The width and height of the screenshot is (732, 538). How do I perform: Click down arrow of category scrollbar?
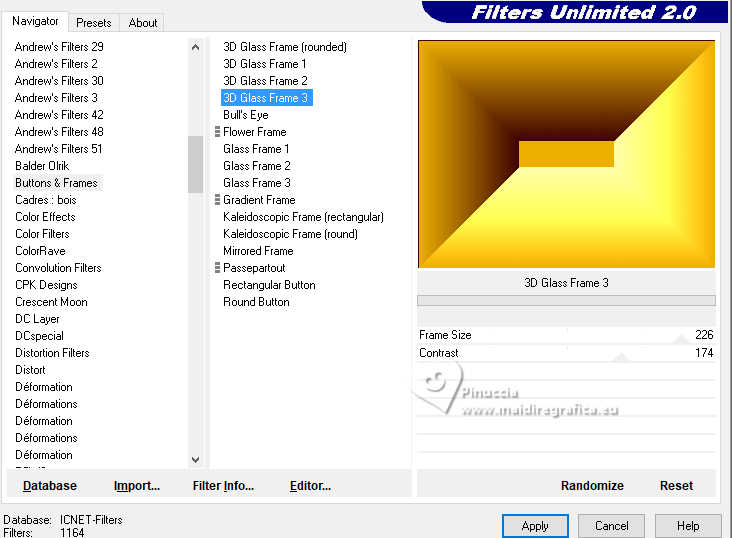(196, 460)
